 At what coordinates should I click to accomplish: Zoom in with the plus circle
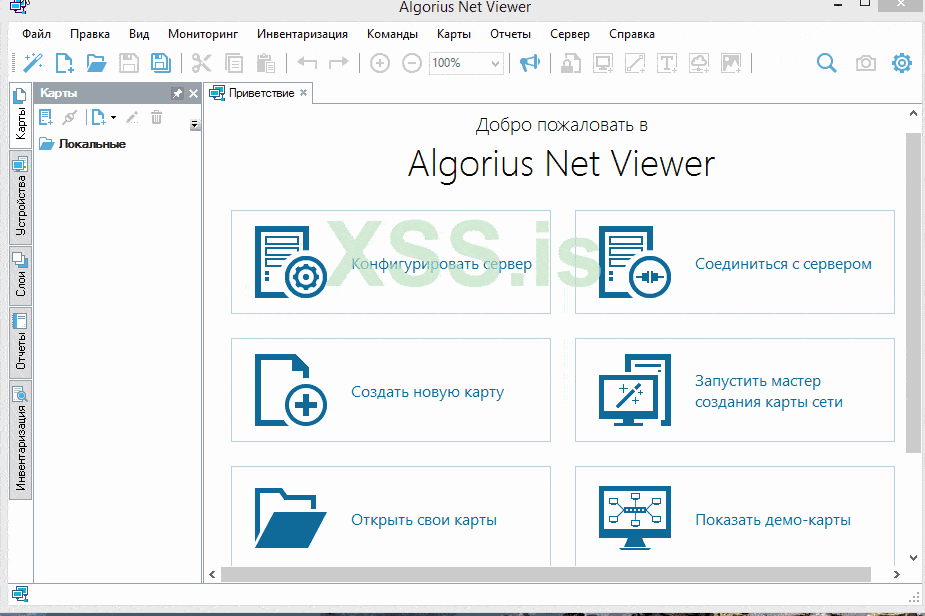tap(380, 63)
